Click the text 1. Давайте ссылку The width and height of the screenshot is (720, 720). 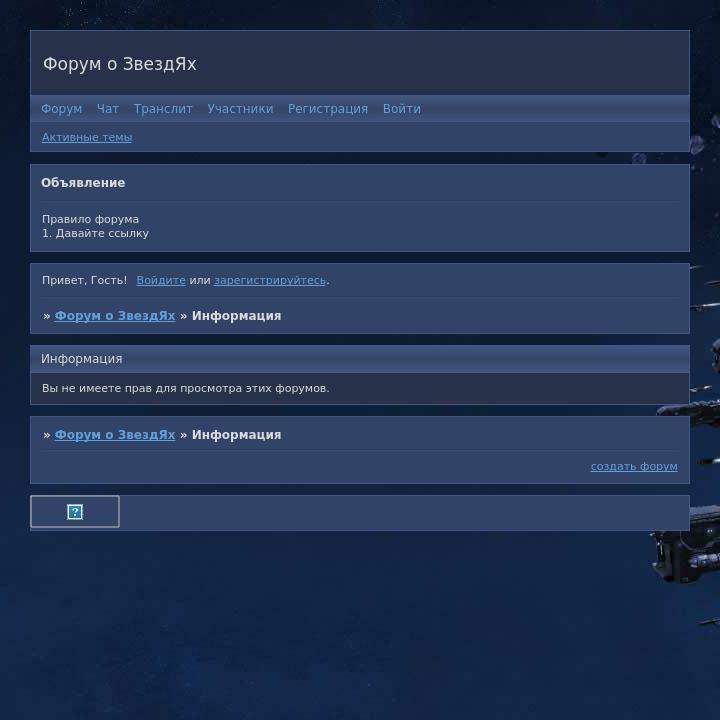[x=96, y=233]
